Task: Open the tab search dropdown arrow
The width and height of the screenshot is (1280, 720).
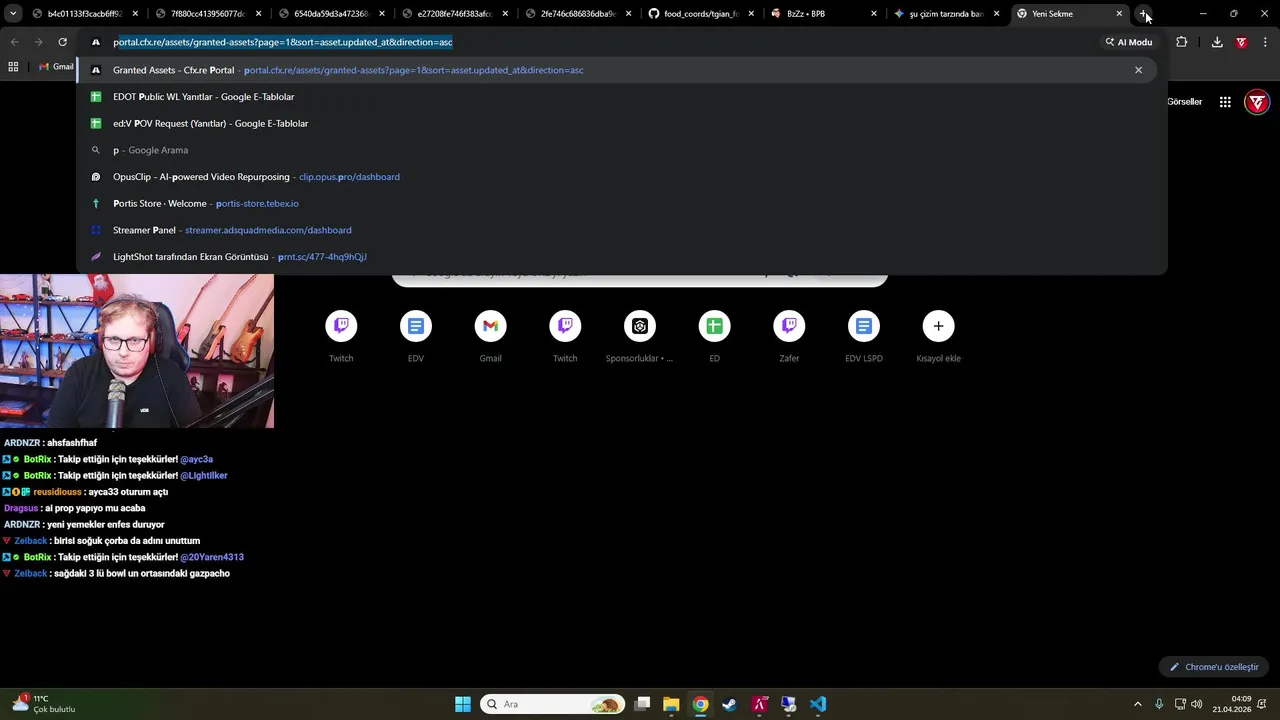Action: tap(13, 14)
